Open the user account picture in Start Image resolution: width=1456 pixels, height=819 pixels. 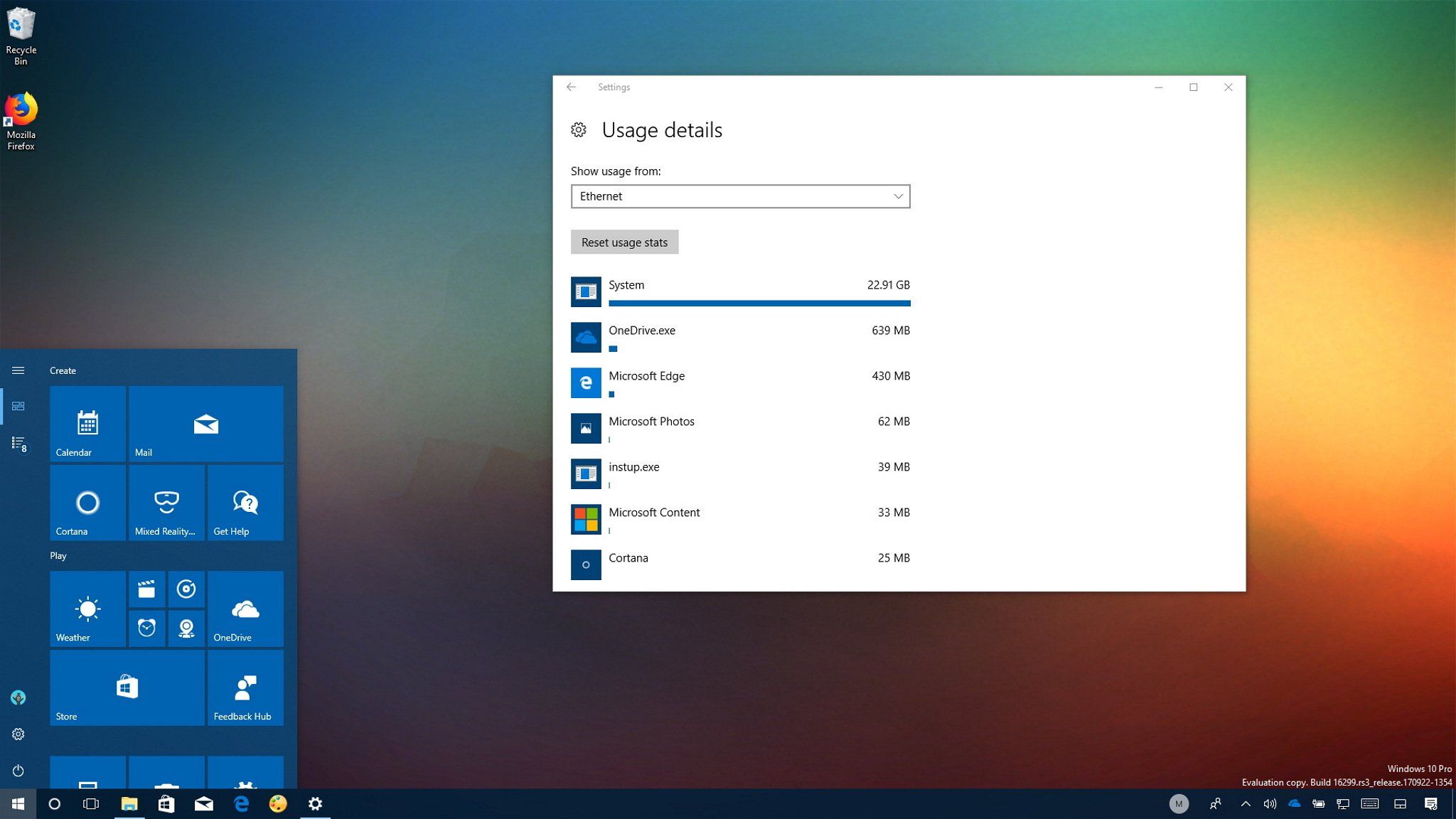coord(18,697)
